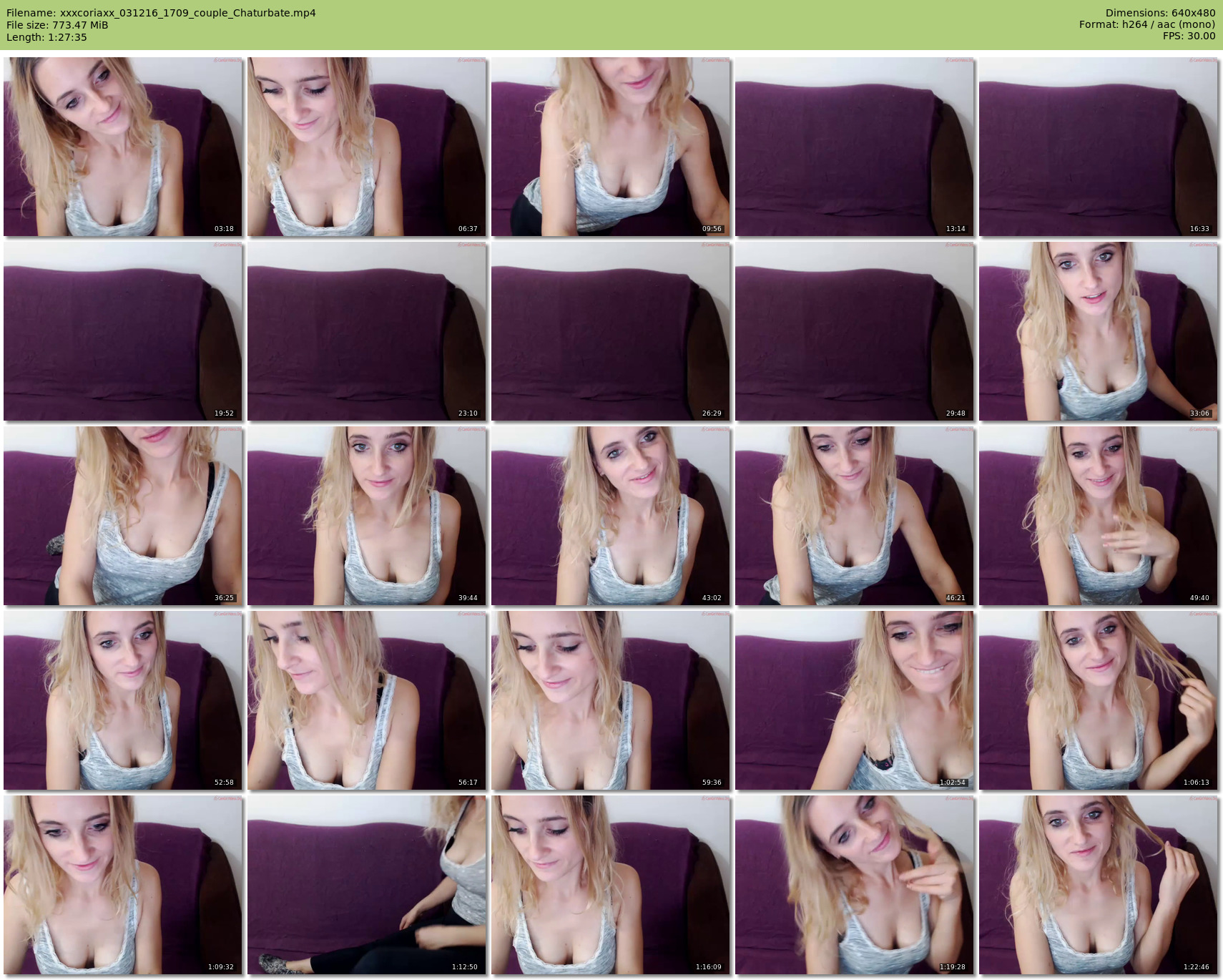Select the thumbnail at 1:16:09

(611, 885)
